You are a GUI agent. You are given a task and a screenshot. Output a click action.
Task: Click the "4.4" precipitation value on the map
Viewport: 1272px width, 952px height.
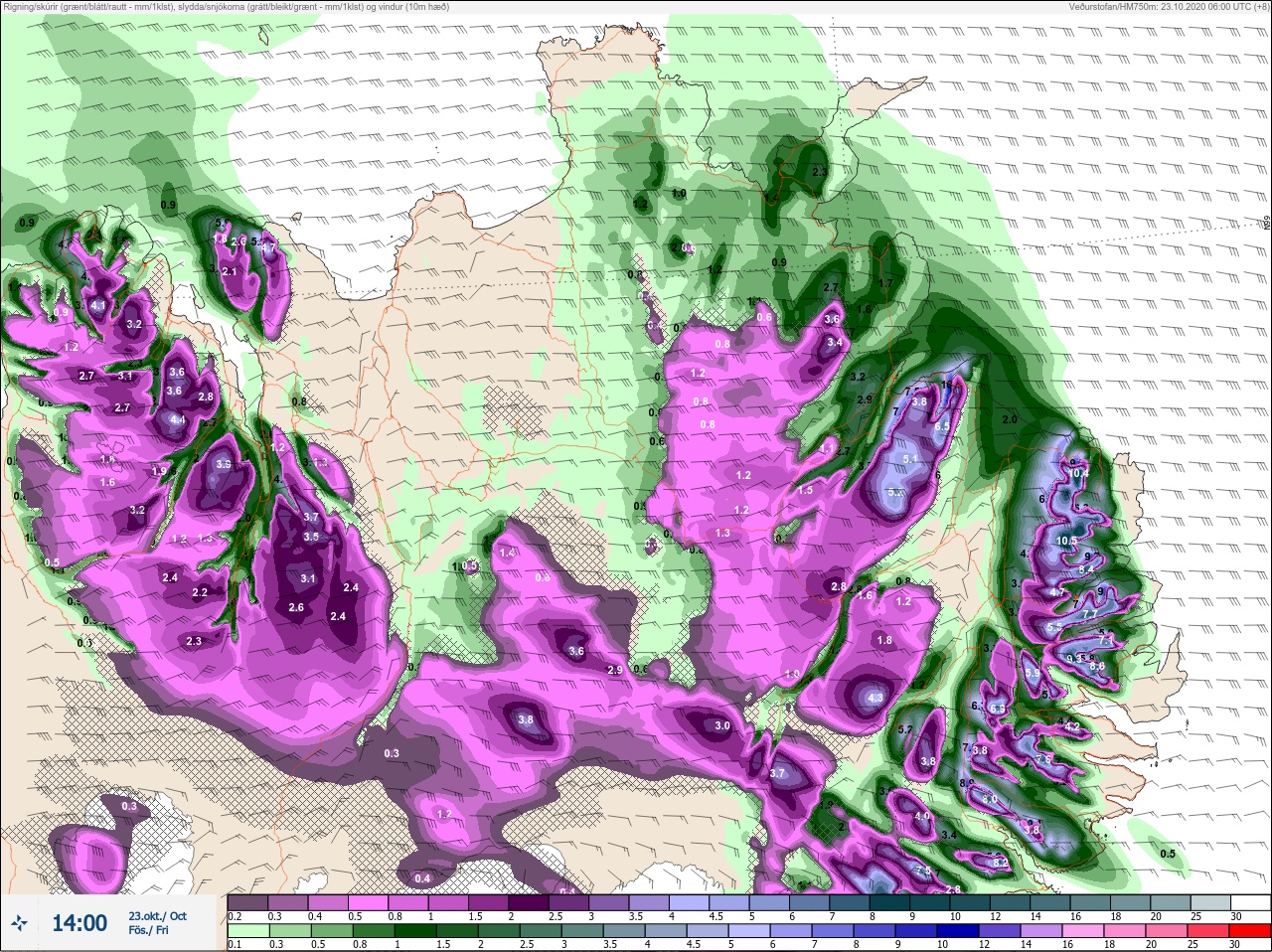pos(178,420)
